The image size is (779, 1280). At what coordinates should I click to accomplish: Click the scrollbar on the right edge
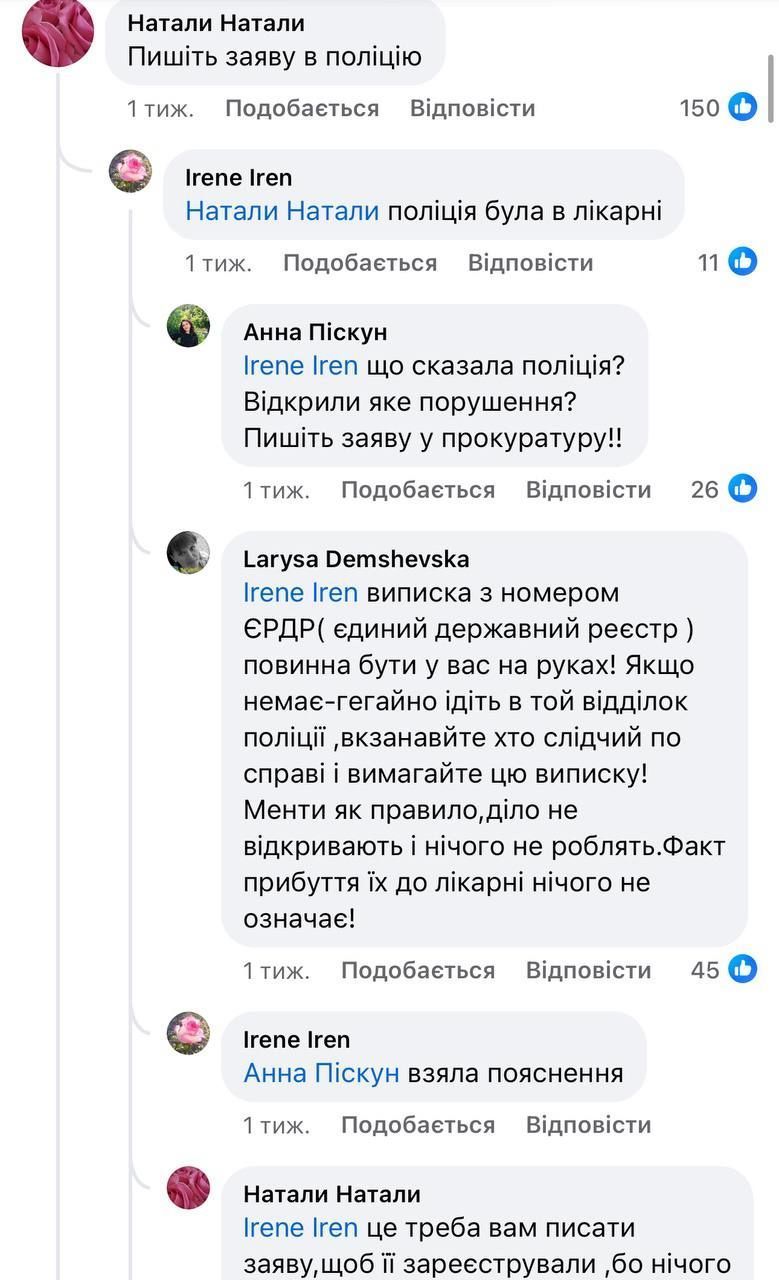(x=771, y=90)
